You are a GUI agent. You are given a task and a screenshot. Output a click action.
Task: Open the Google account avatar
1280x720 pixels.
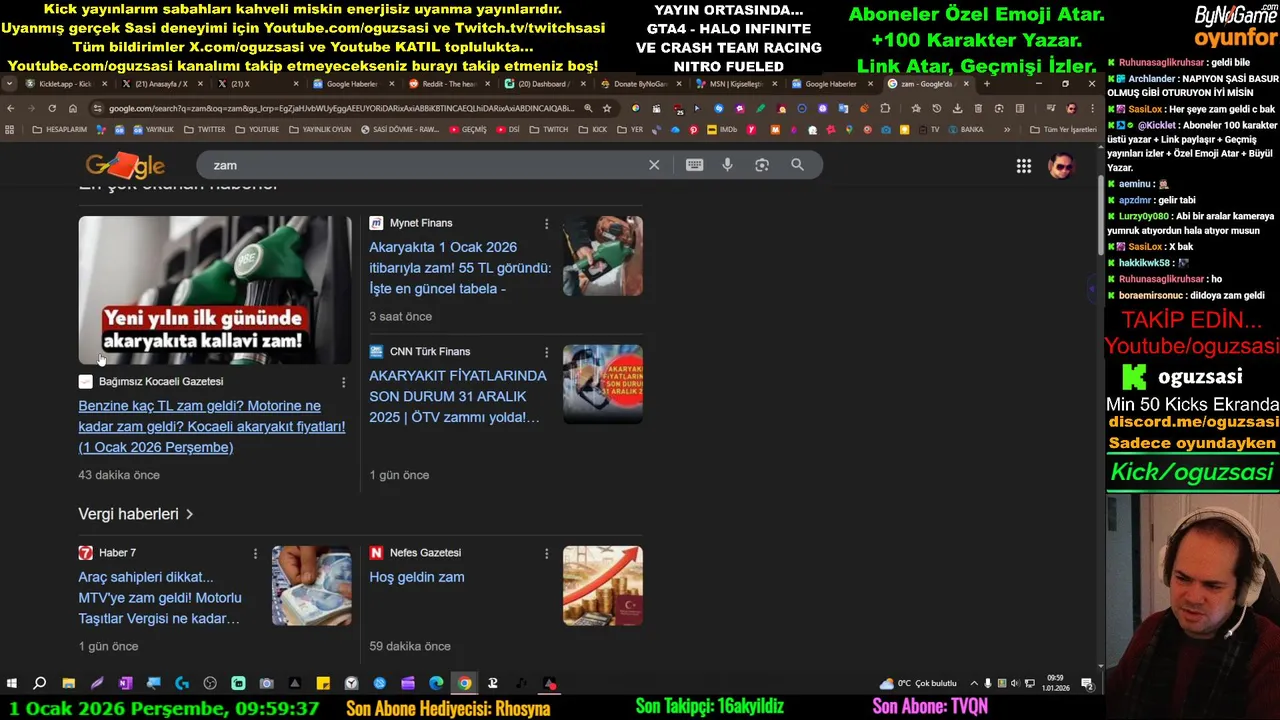pos(1061,166)
